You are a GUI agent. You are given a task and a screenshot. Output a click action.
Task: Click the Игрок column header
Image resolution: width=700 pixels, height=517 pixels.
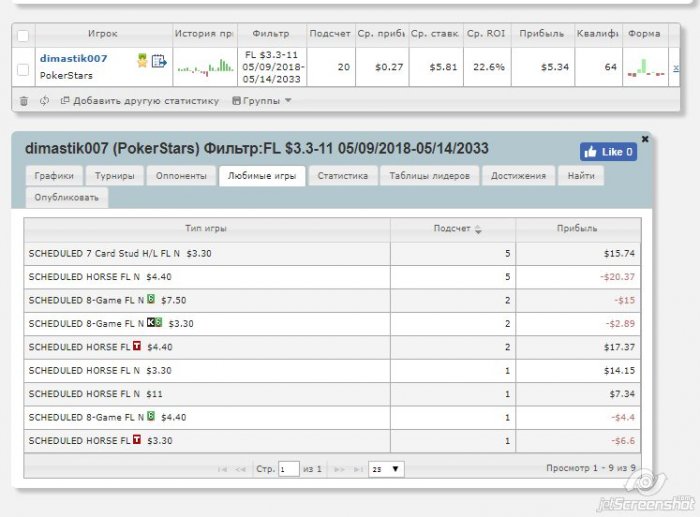(103, 34)
